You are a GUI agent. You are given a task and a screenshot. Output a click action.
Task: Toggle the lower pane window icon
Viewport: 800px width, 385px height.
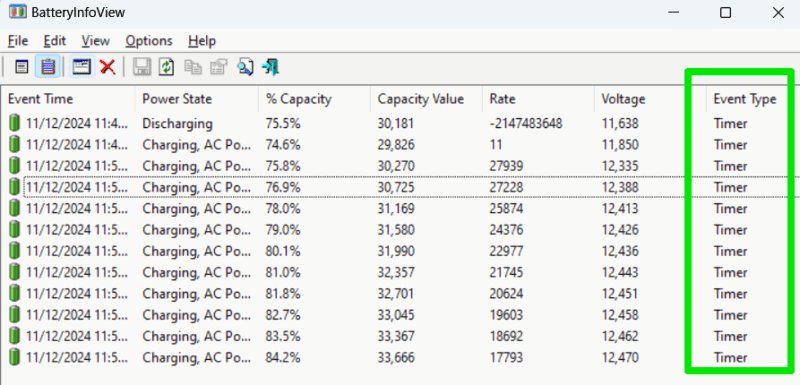click(81, 67)
